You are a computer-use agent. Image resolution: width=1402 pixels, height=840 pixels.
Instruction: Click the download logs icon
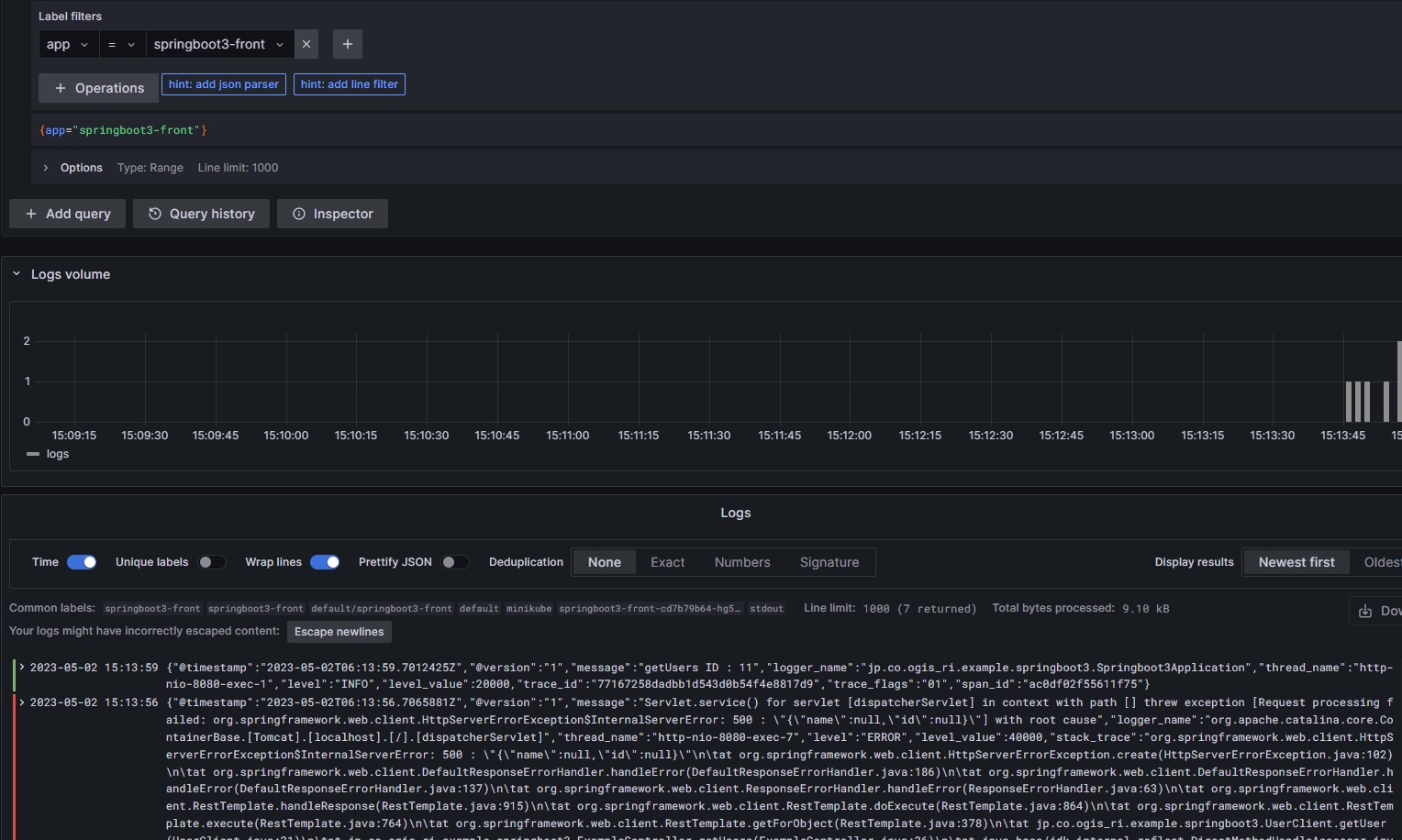pyautogui.click(x=1365, y=611)
